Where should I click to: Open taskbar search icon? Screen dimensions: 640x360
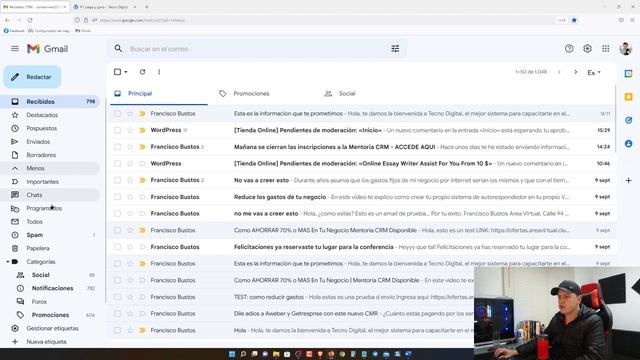pos(243,354)
